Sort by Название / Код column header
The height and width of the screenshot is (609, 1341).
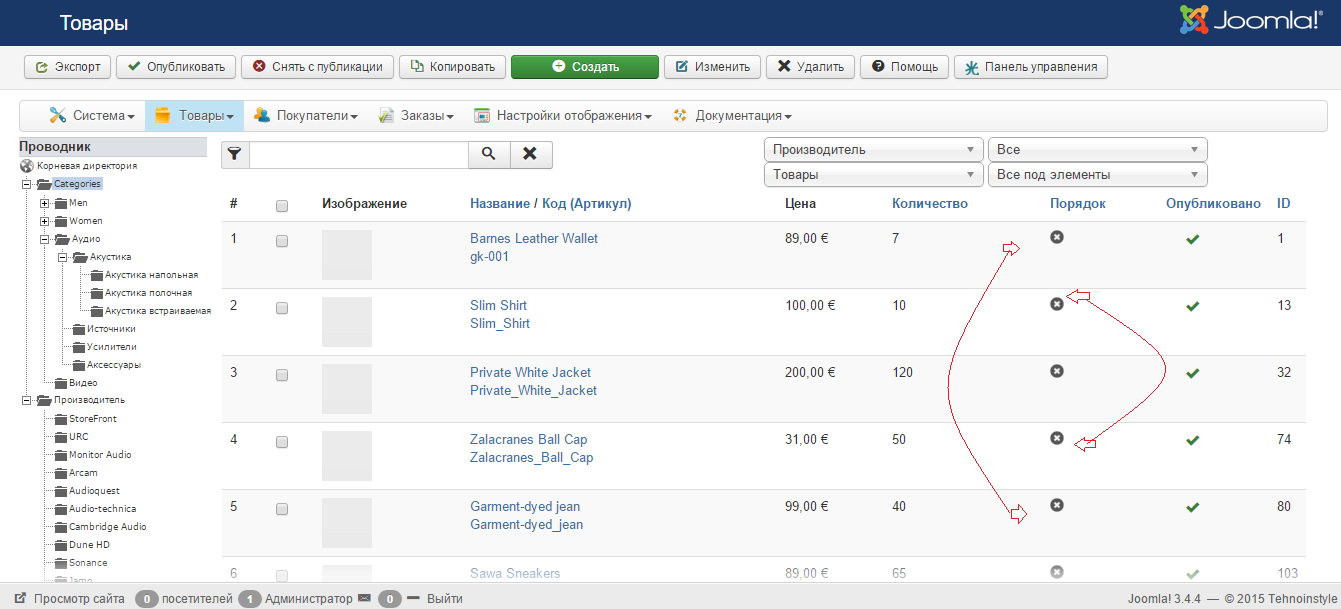[x=550, y=203]
